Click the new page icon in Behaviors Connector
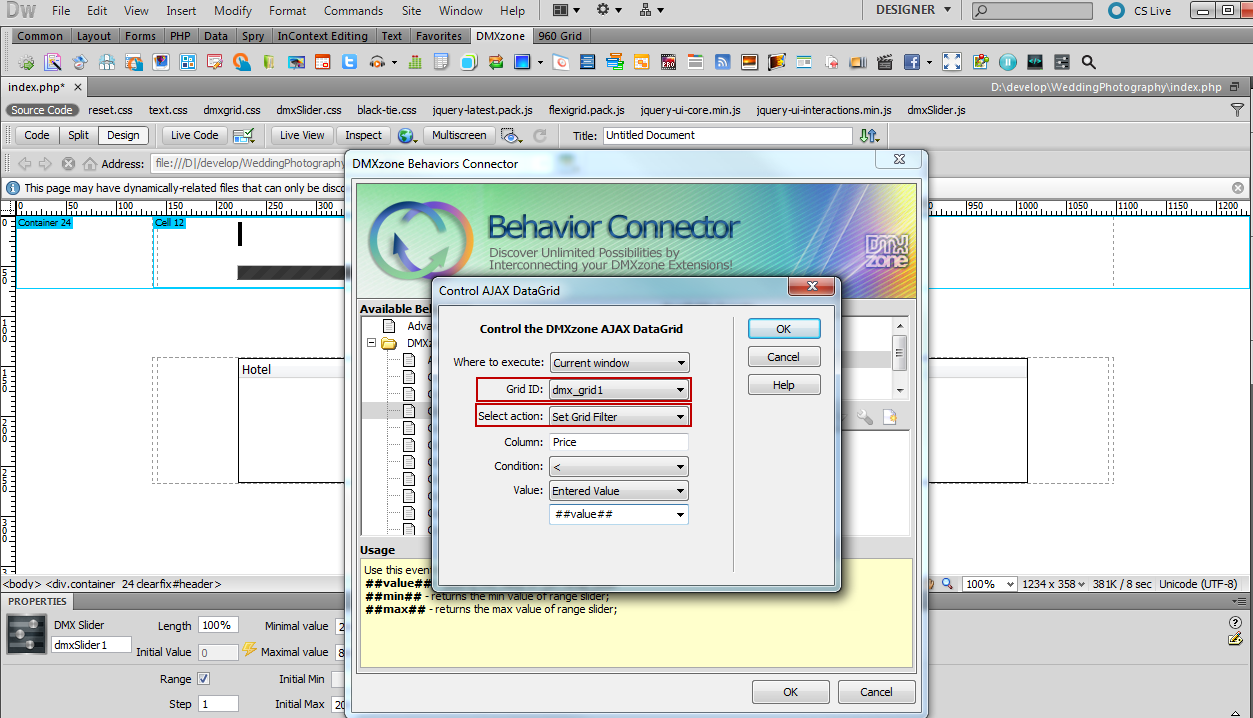The image size is (1253, 718). click(x=889, y=418)
